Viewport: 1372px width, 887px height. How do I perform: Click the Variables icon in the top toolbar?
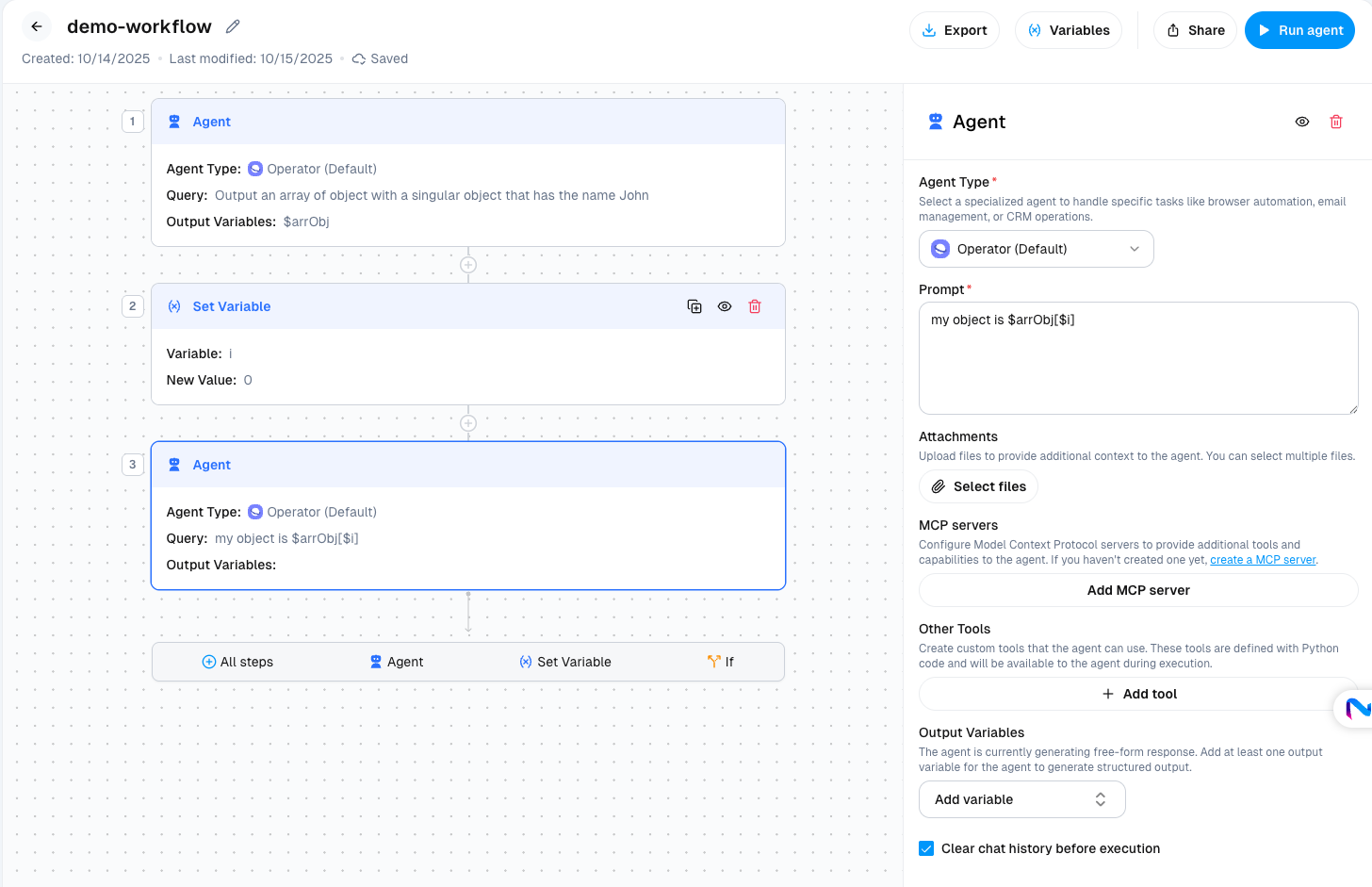pyautogui.click(x=1034, y=30)
